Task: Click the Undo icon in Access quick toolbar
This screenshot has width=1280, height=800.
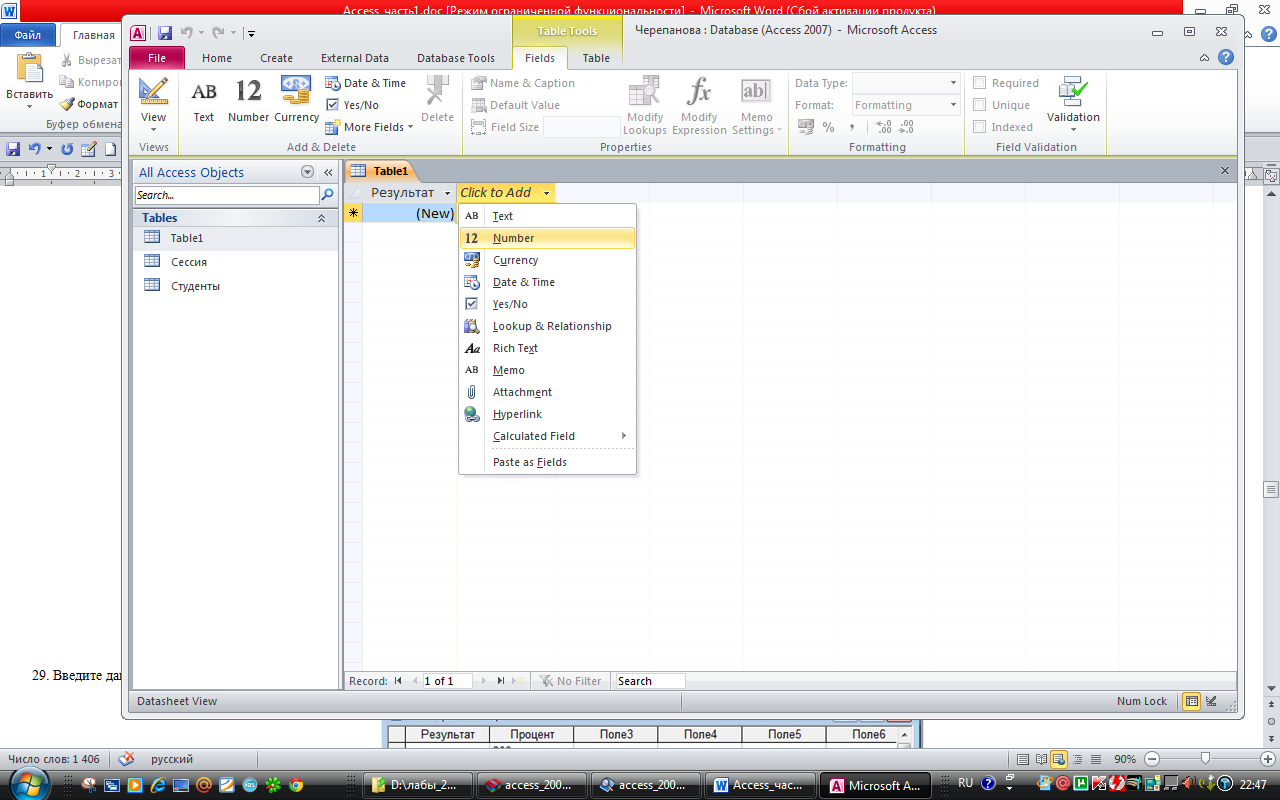Action: (187, 33)
